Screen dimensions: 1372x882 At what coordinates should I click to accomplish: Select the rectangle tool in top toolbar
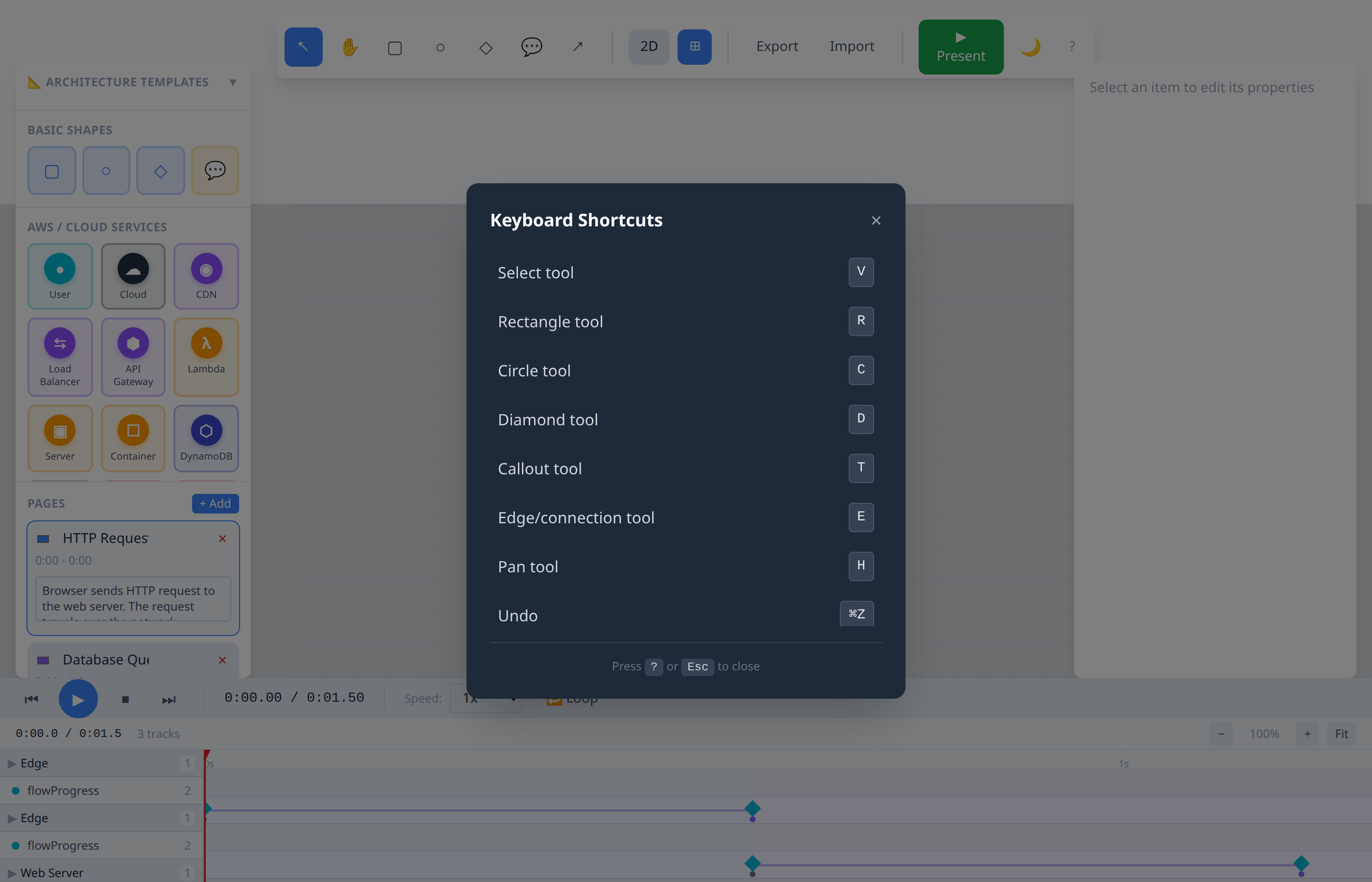(x=394, y=47)
